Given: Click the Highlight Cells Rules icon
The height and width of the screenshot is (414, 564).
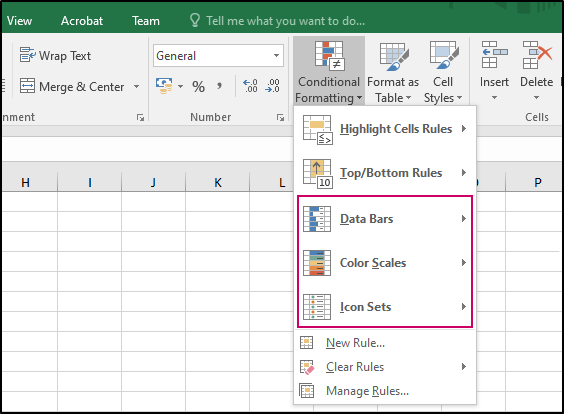Looking at the screenshot, I should coord(318,129).
